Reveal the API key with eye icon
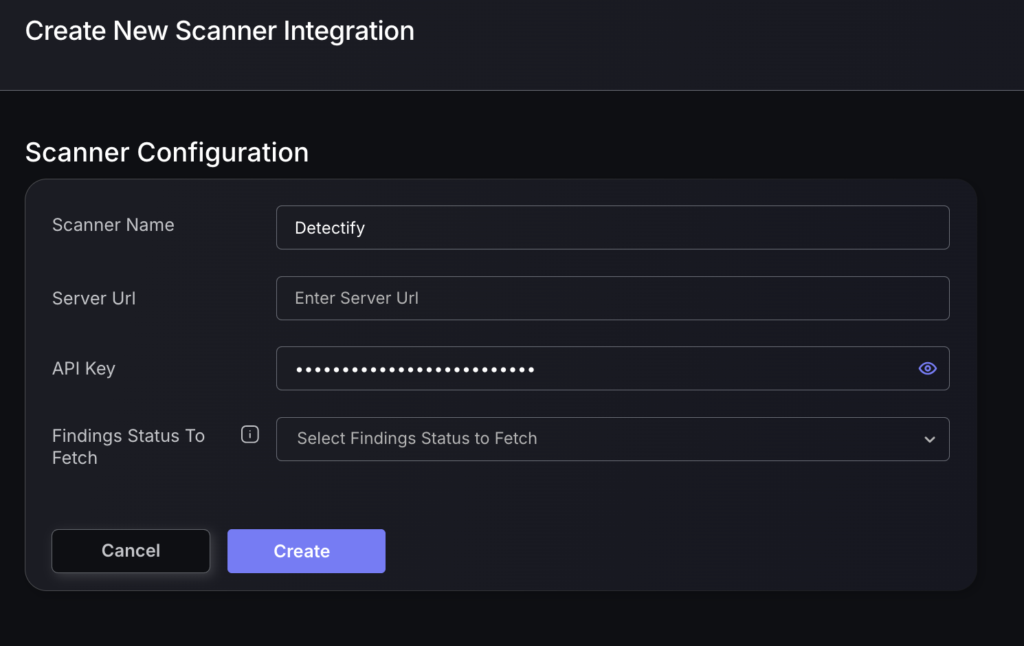 [x=927, y=368]
